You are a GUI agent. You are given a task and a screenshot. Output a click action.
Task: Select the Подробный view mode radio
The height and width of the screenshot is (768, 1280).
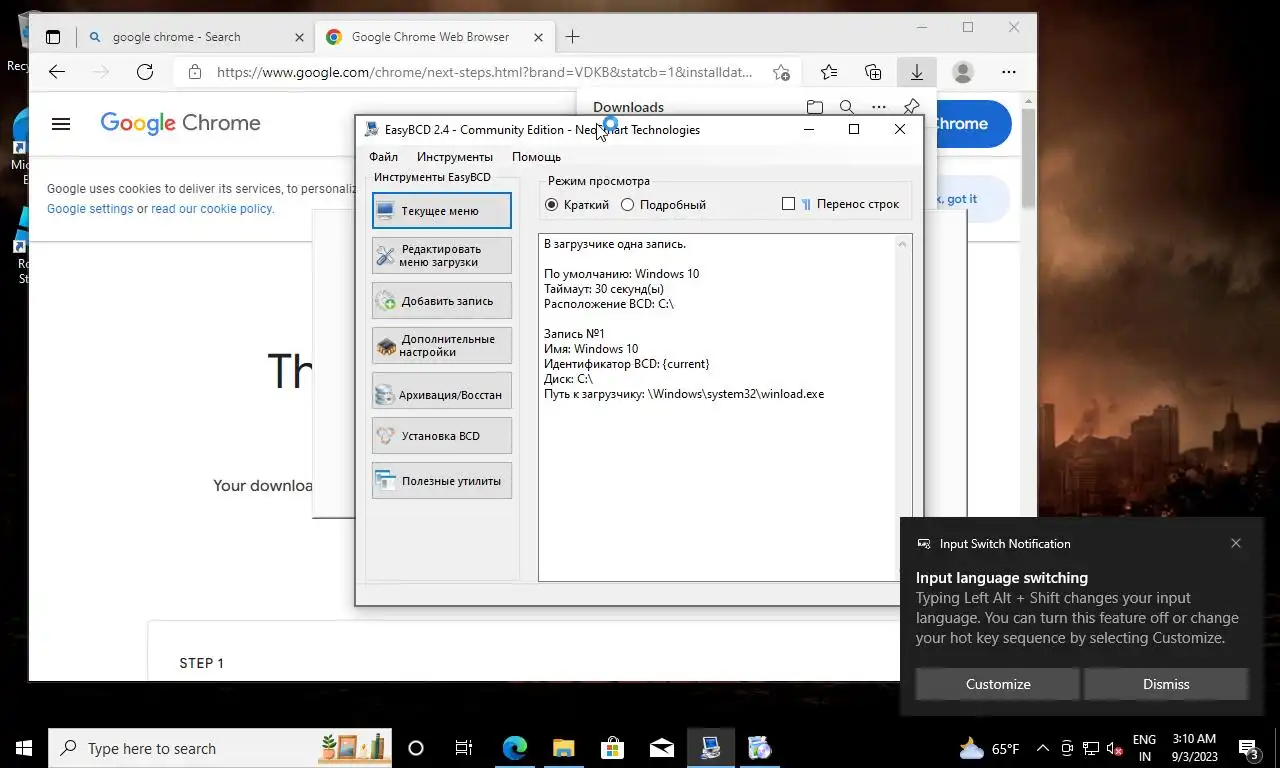(663, 204)
